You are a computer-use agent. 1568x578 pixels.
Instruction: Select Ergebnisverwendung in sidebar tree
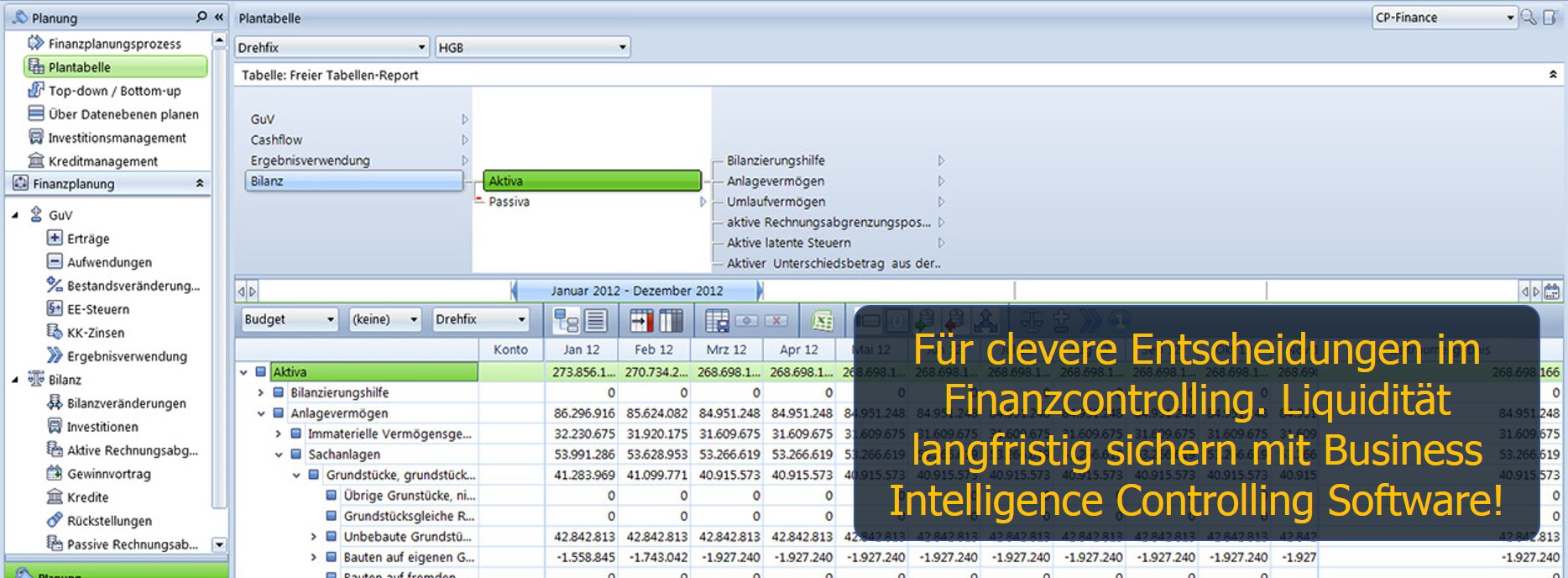click(x=117, y=356)
